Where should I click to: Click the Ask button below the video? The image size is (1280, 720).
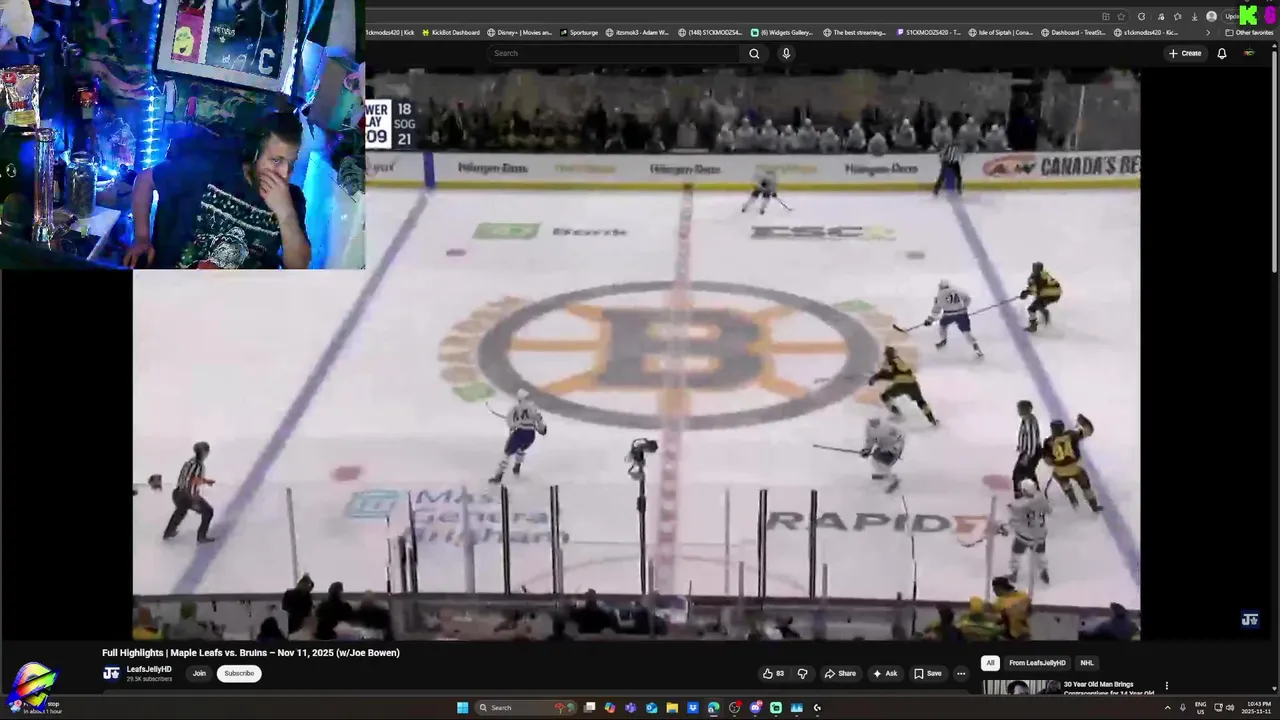(x=885, y=673)
